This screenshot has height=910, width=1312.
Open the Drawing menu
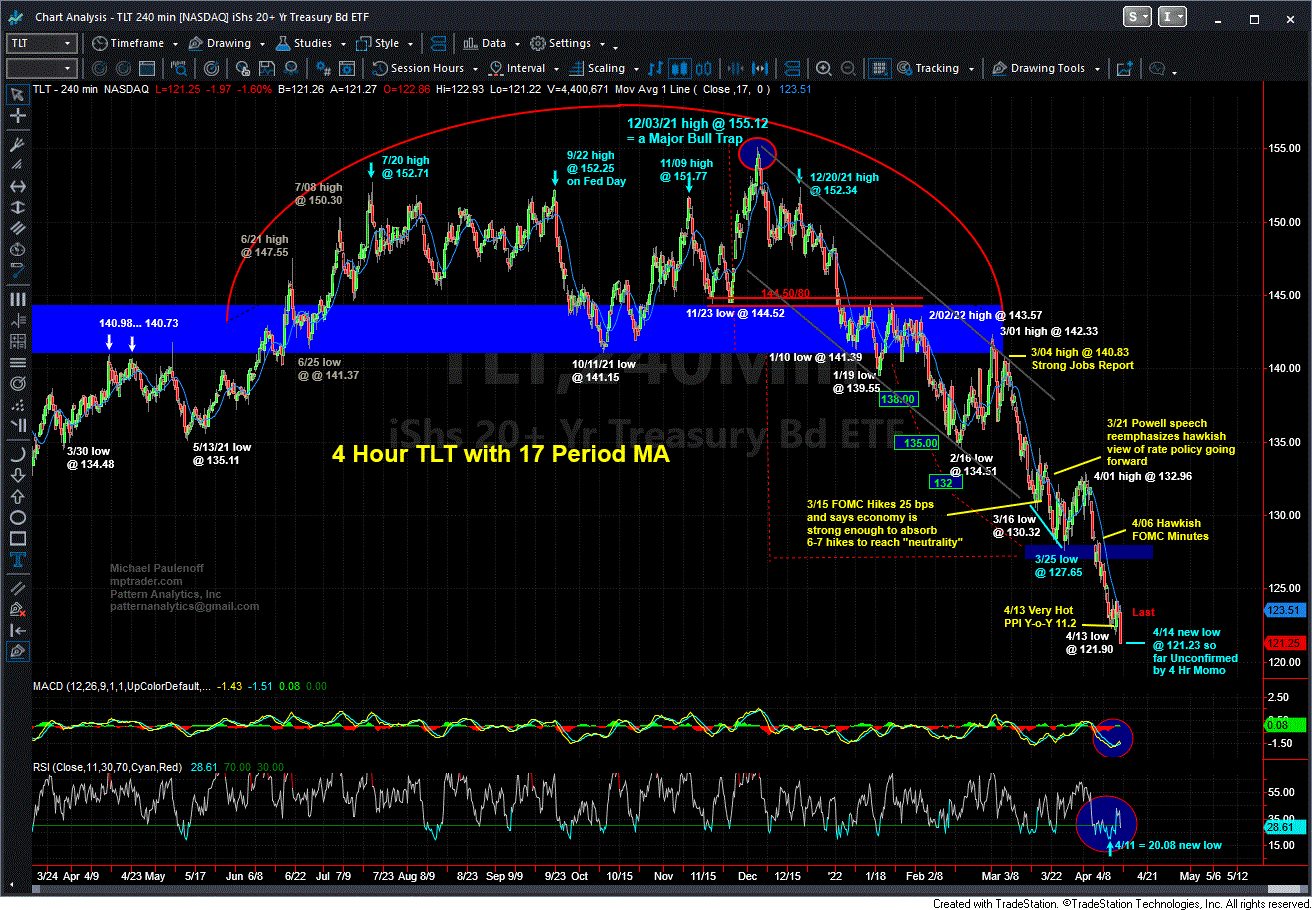point(228,44)
